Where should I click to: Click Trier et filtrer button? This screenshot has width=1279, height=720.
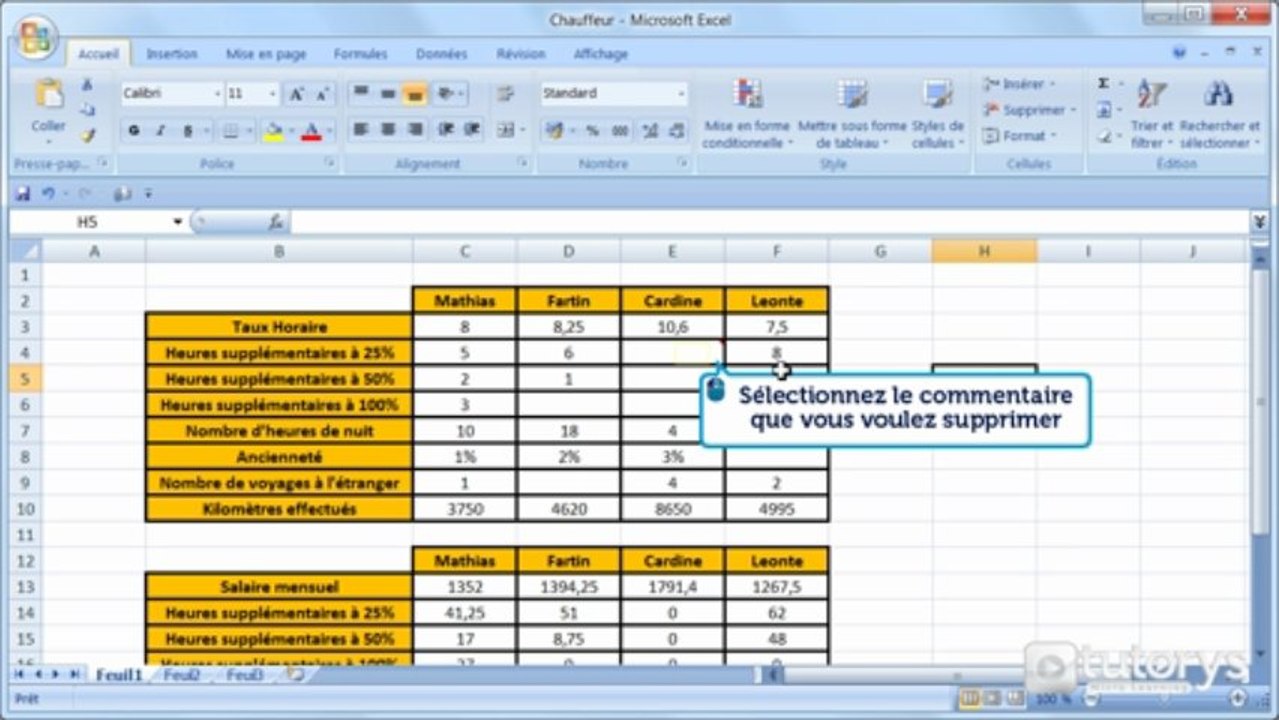click(x=1152, y=113)
